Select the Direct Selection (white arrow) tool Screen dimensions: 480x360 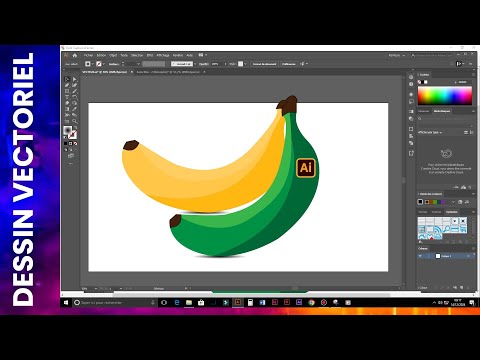point(74,79)
